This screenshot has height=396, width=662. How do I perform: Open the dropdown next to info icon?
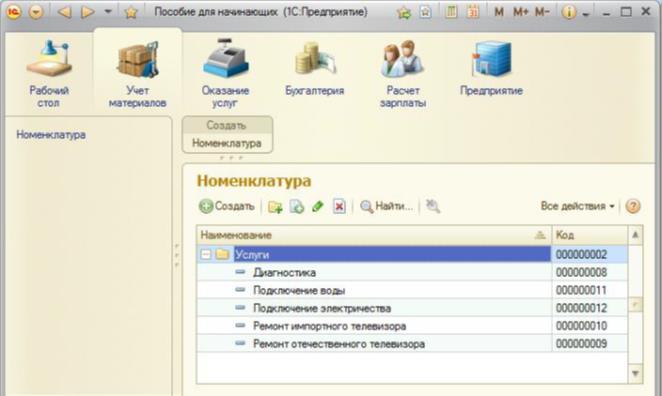coord(585,14)
